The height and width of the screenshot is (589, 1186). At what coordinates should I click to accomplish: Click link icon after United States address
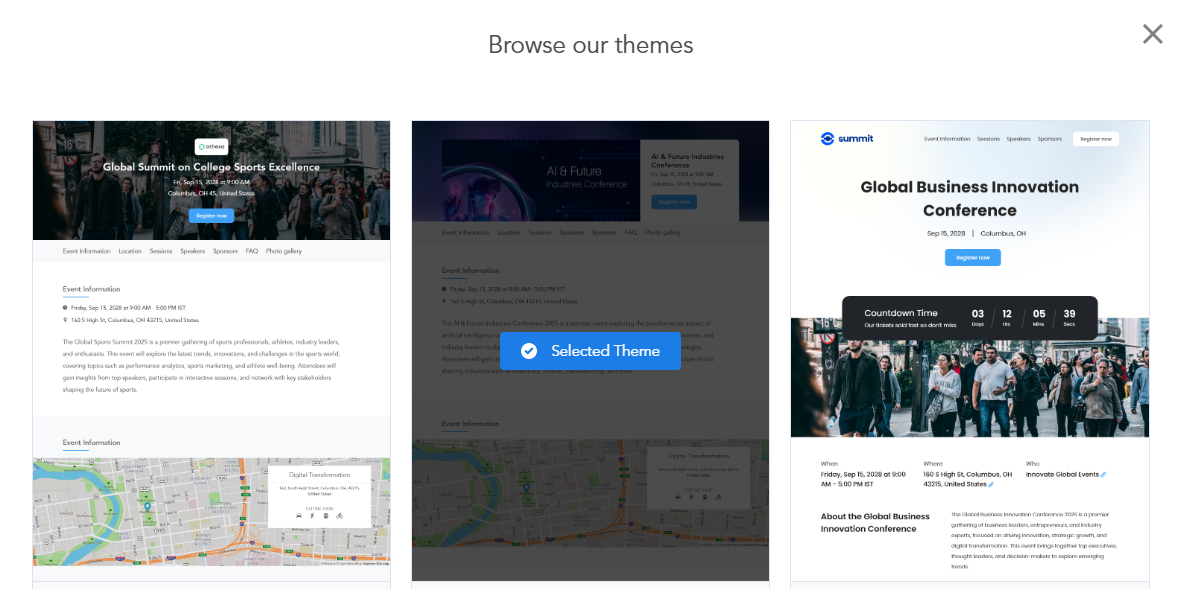tap(990, 484)
